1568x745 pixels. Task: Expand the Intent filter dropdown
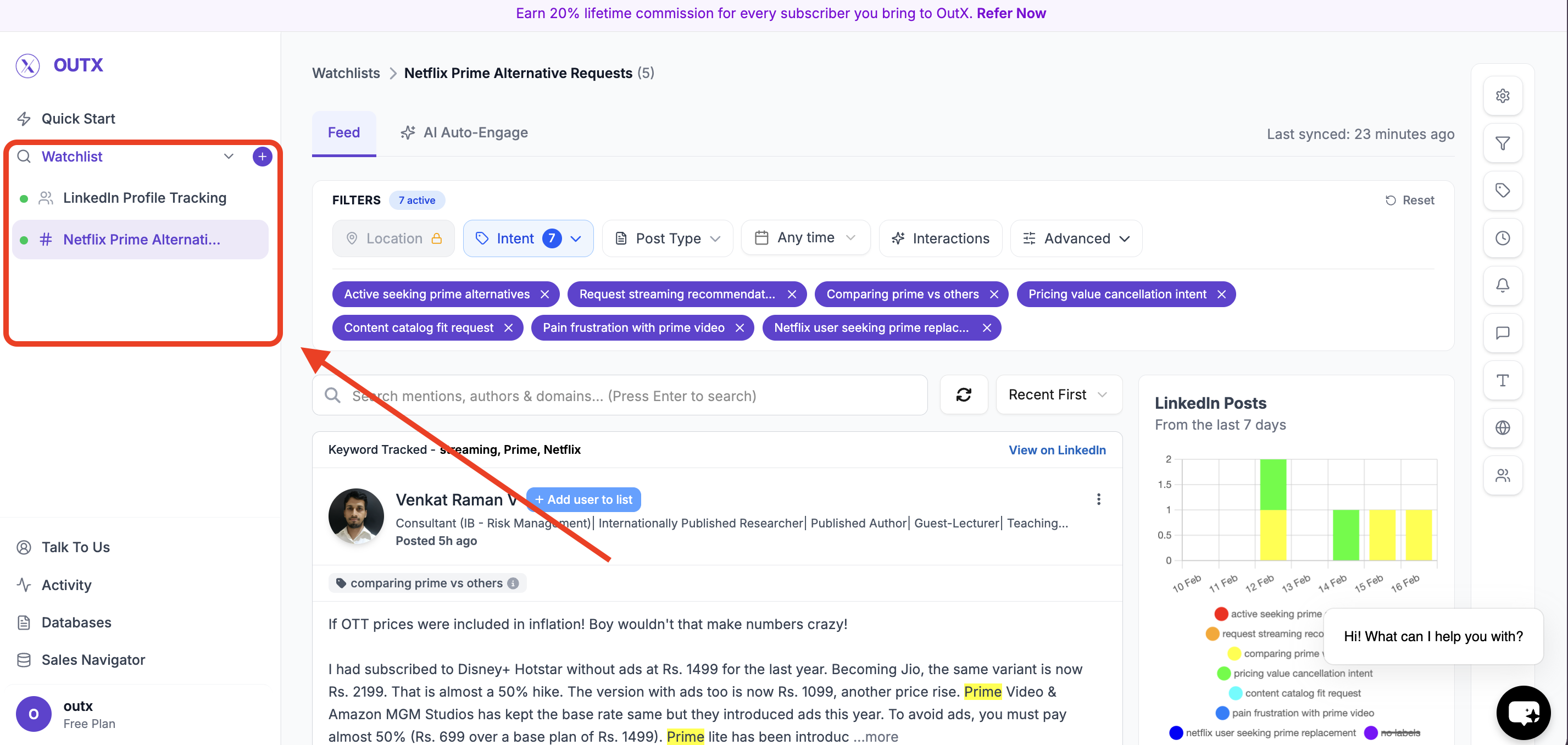pos(528,238)
